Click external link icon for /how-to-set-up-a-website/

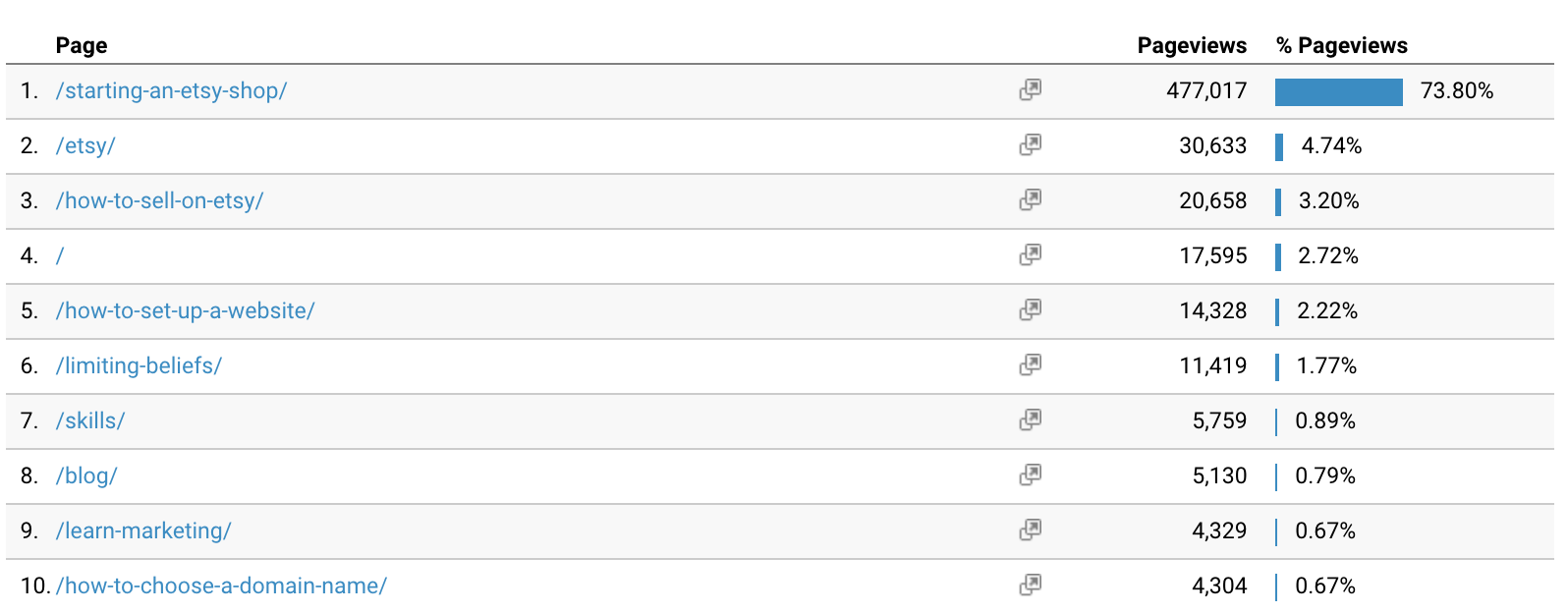[x=1030, y=309]
